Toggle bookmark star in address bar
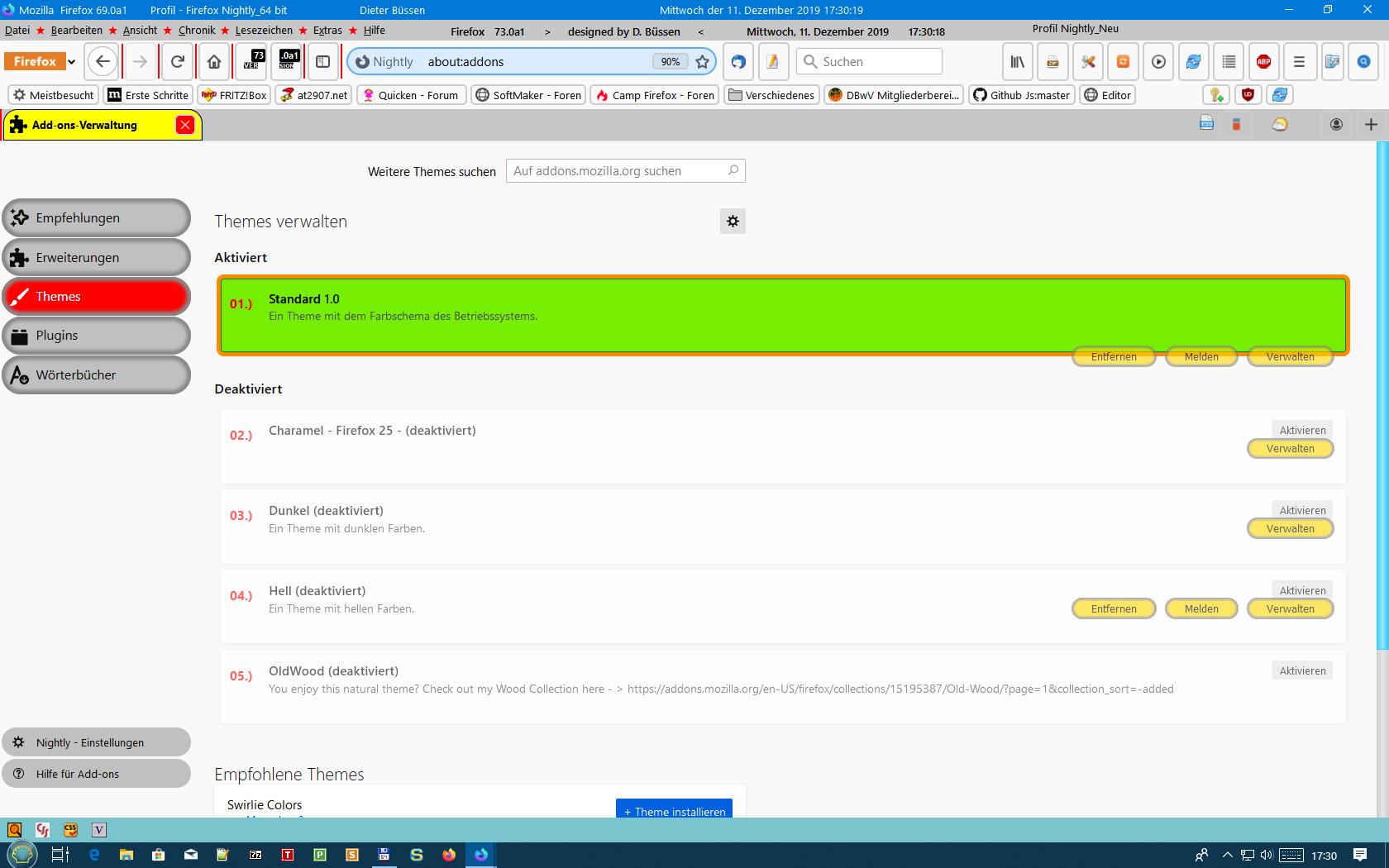 tap(702, 62)
